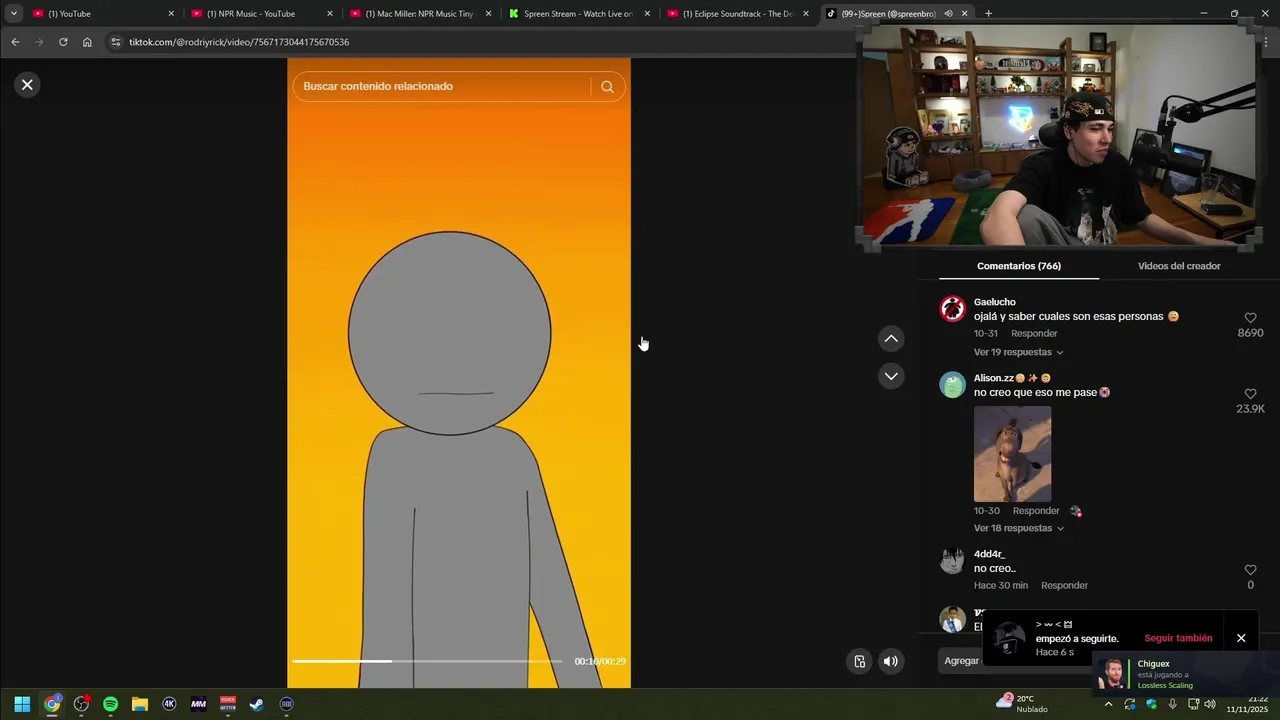
Task: Like 4dd4r_'s comment heart
Action: (1250, 570)
